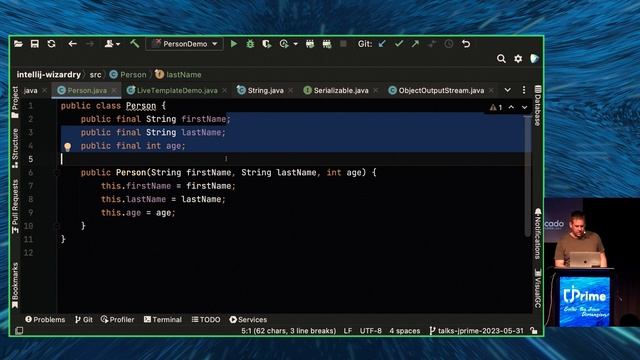Click the profiler run icon

point(284,44)
